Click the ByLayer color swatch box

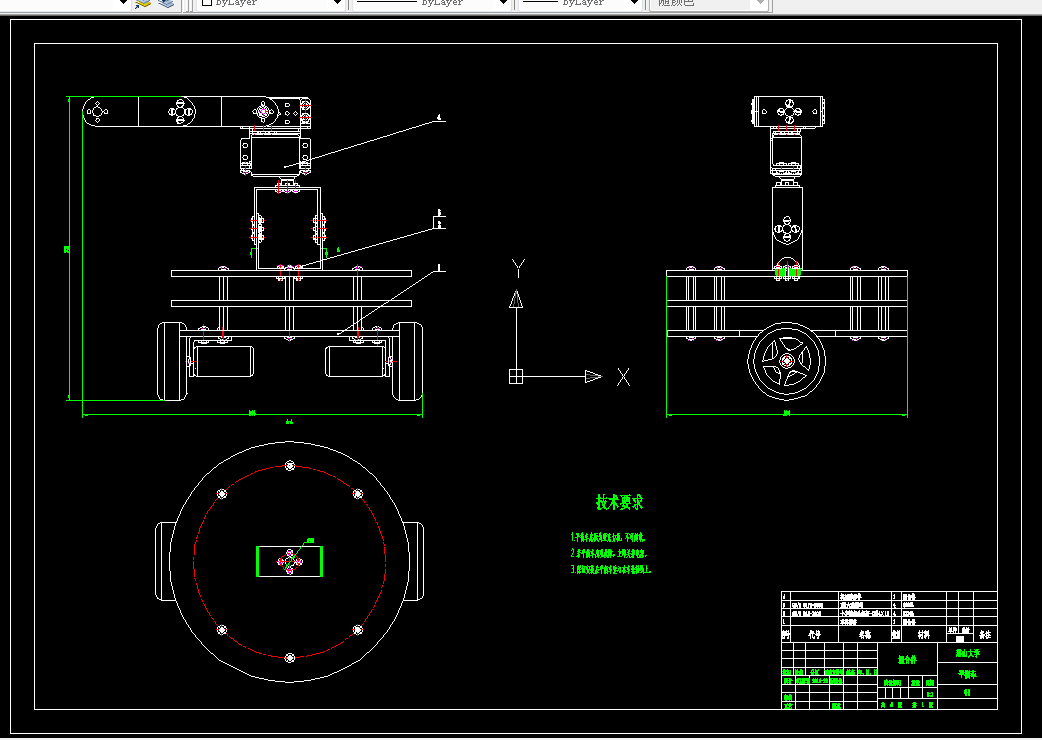(207, 2)
